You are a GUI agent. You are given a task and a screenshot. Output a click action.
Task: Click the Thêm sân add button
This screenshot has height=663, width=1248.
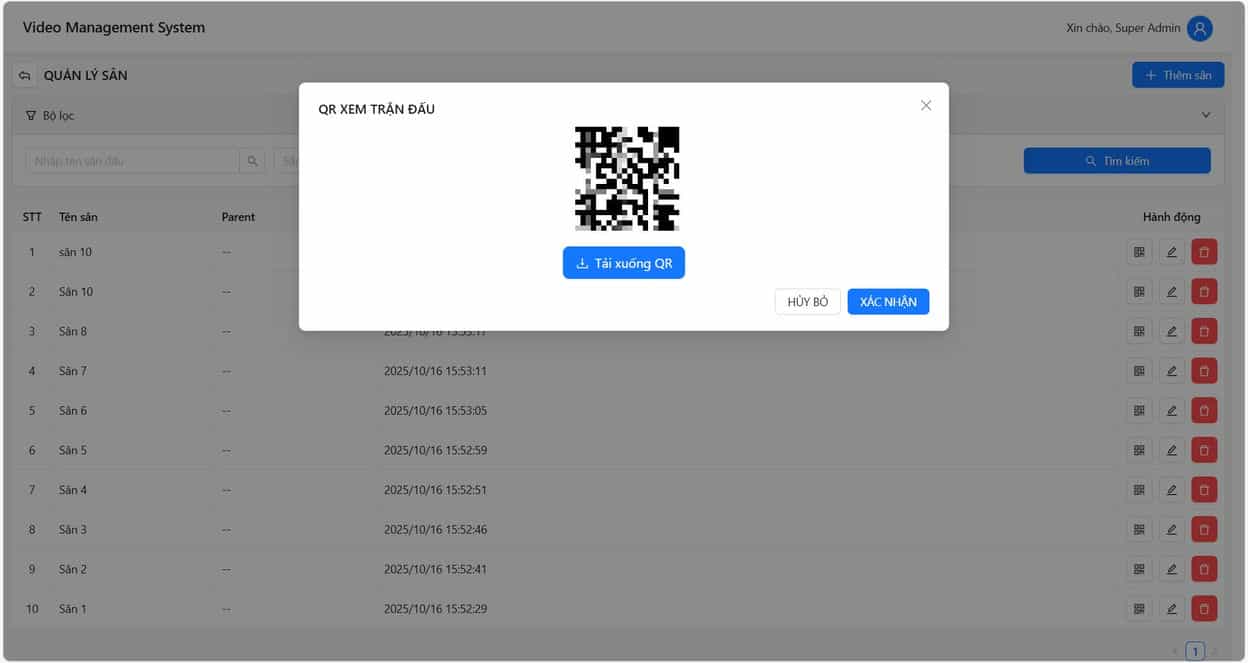1177,75
